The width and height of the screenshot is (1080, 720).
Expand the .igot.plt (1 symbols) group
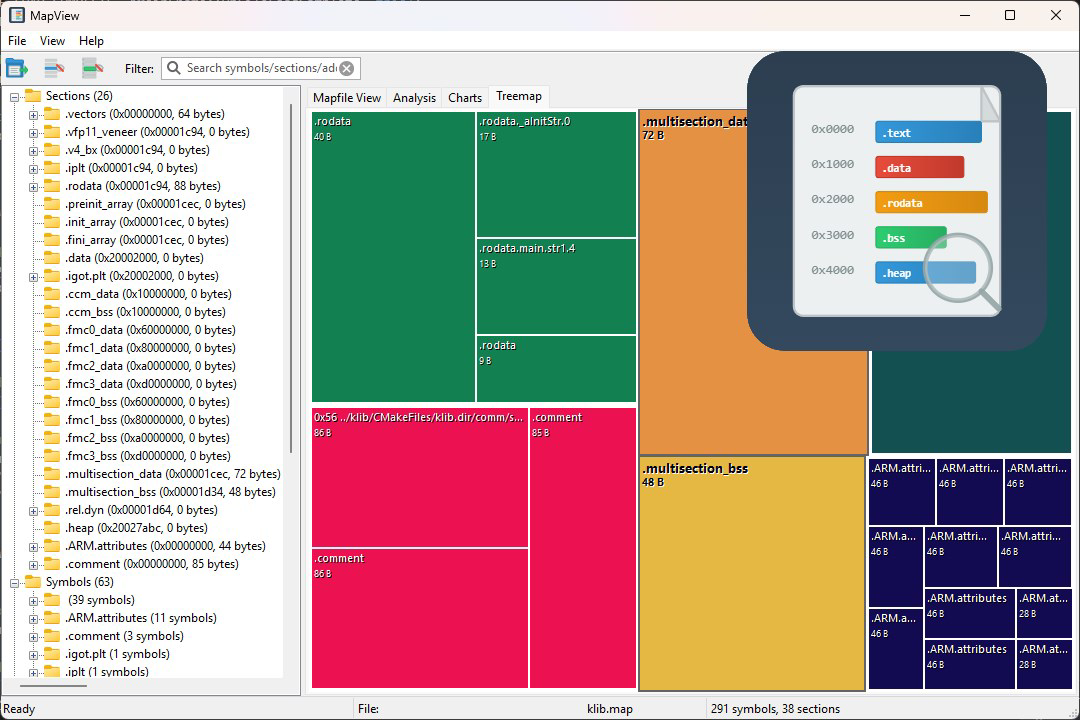pos(33,655)
